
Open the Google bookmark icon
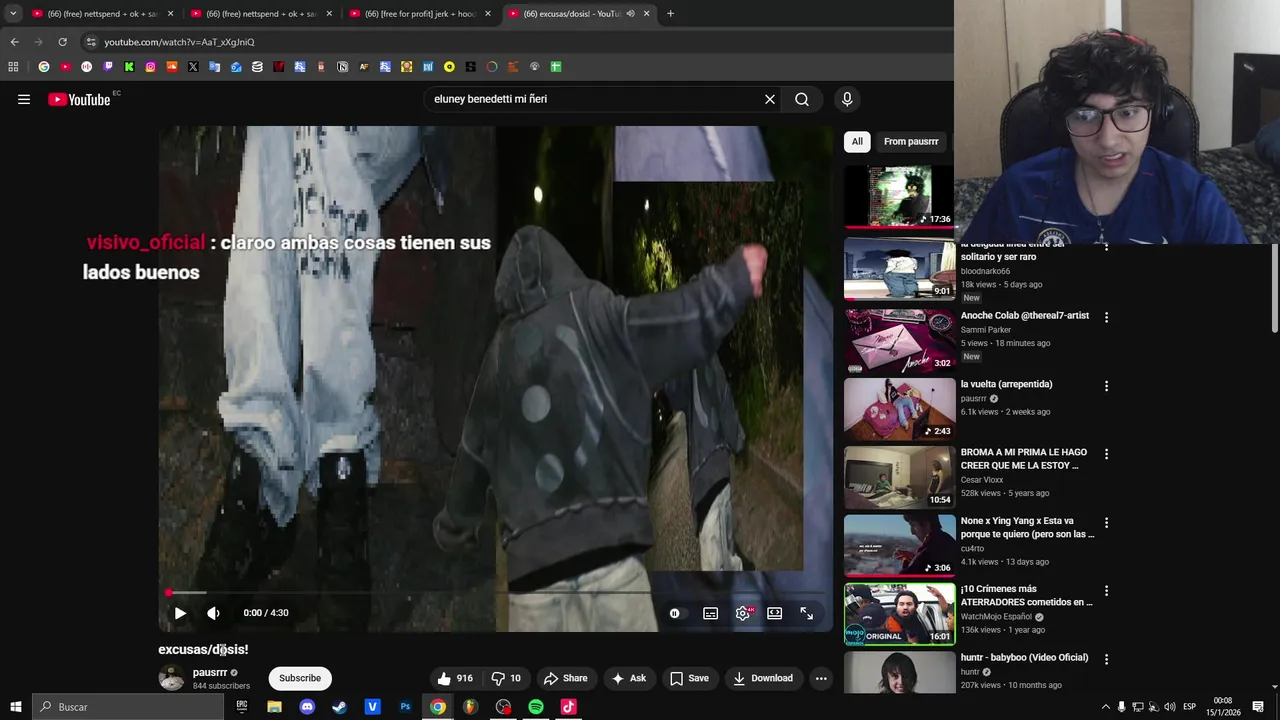click(44, 67)
